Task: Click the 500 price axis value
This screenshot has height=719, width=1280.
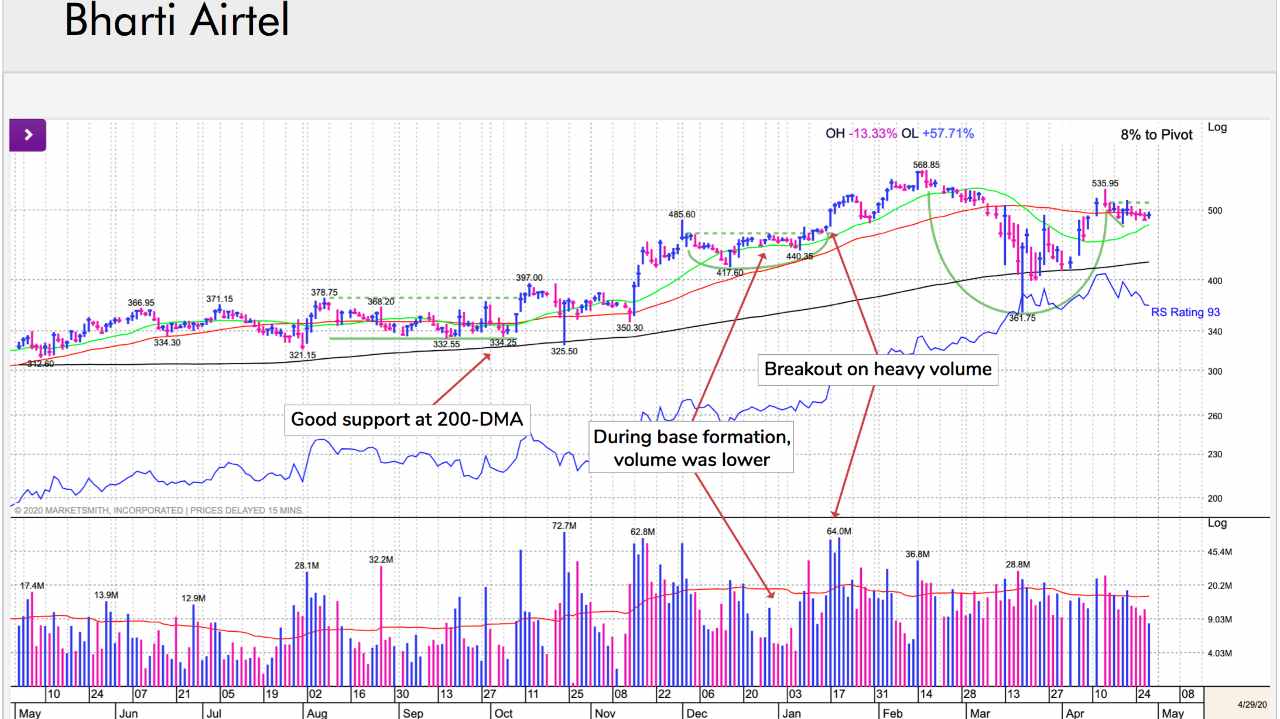Action: click(x=1216, y=211)
